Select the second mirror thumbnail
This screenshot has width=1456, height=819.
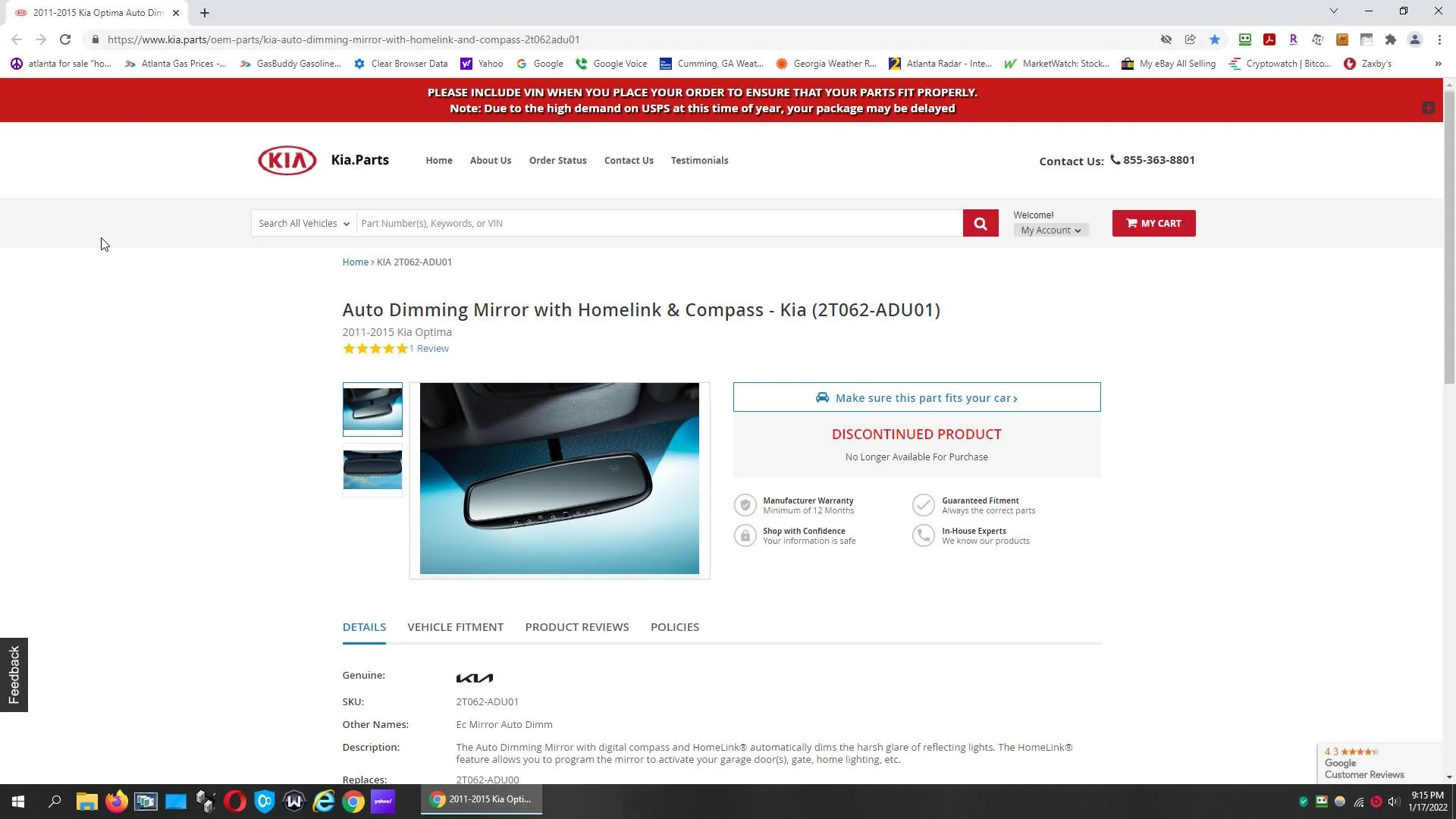coord(372,470)
